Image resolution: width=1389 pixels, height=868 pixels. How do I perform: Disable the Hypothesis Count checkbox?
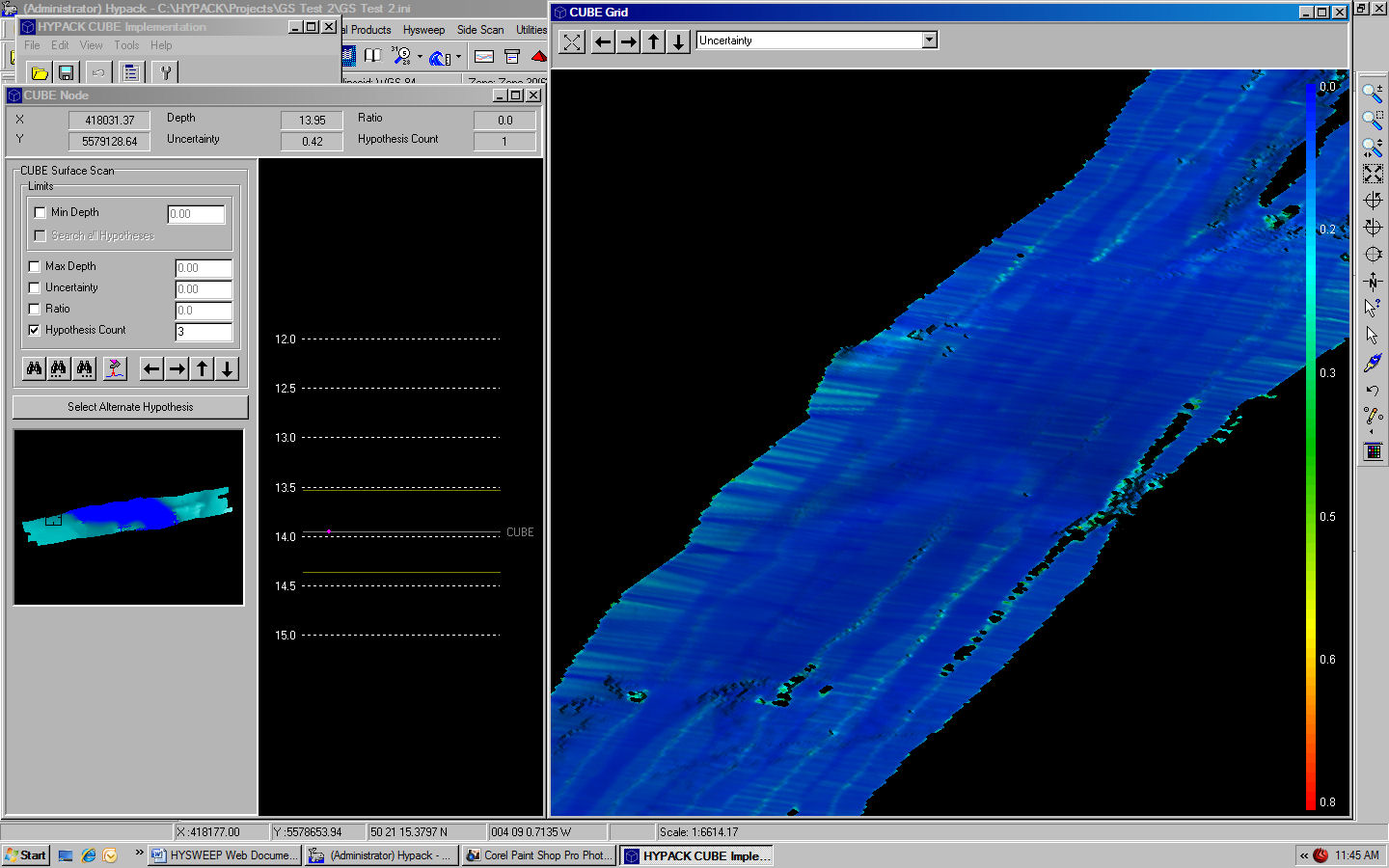pyautogui.click(x=35, y=330)
